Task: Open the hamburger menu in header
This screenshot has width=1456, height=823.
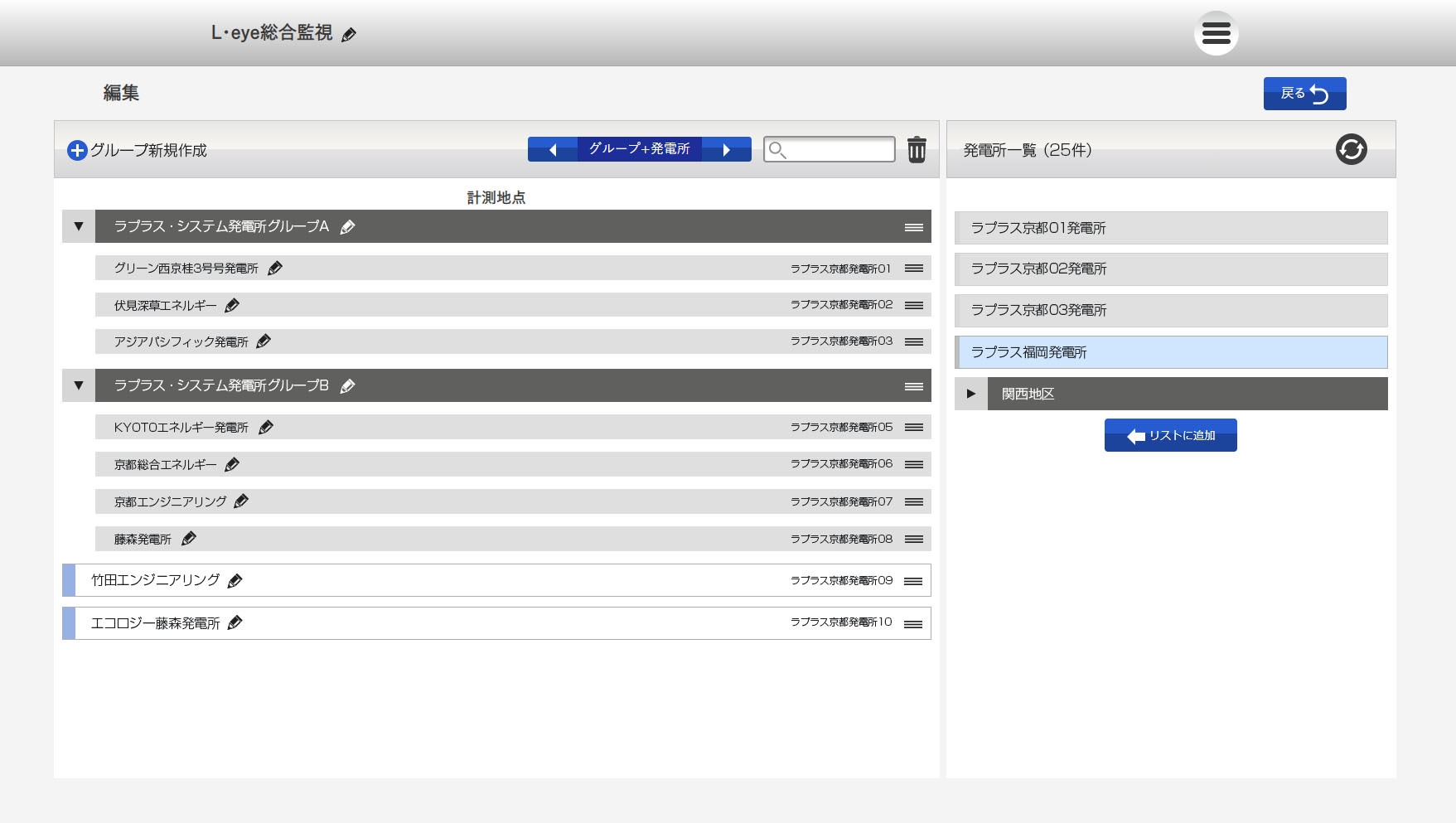Action: pos(1216,33)
